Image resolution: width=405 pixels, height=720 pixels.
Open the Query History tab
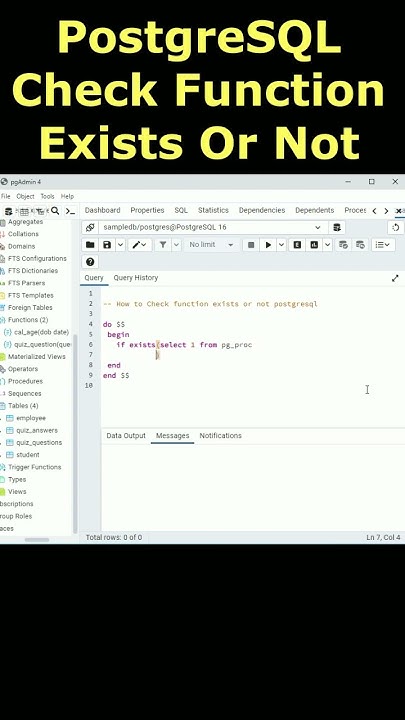(135, 277)
